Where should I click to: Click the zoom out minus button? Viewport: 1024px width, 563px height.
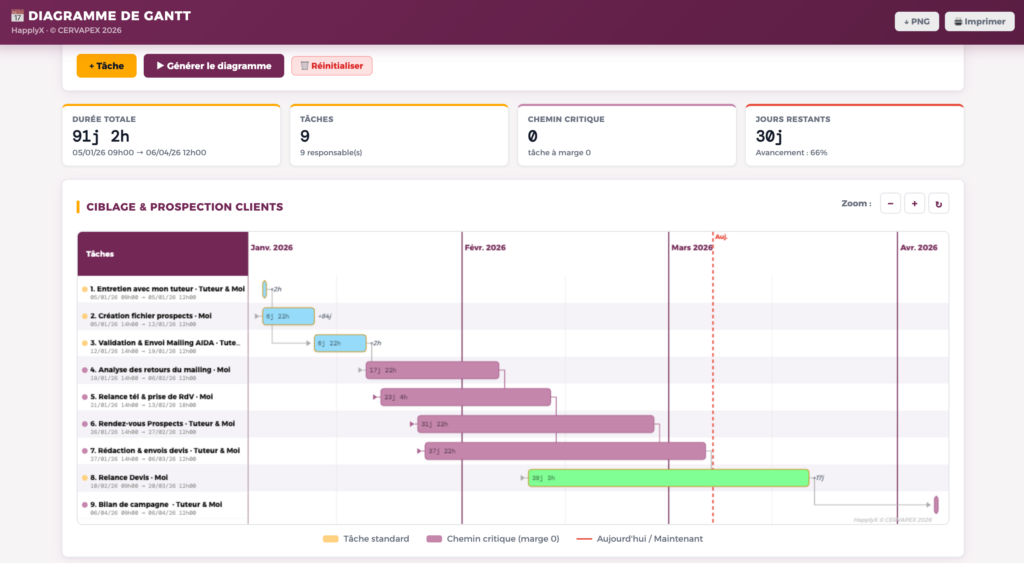click(x=890, y=203)
